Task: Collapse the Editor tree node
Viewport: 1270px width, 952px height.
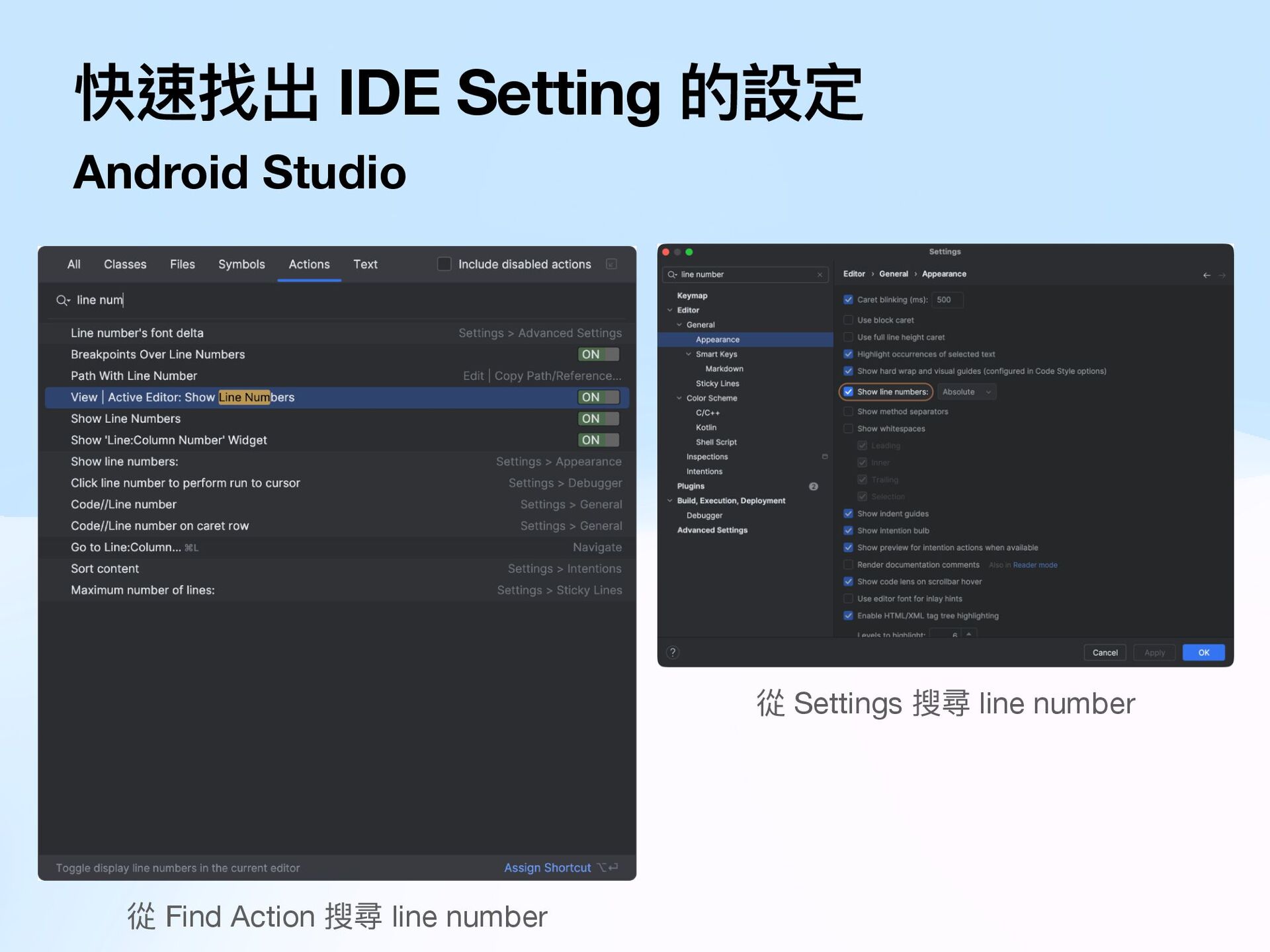Action: click(670, 310)
